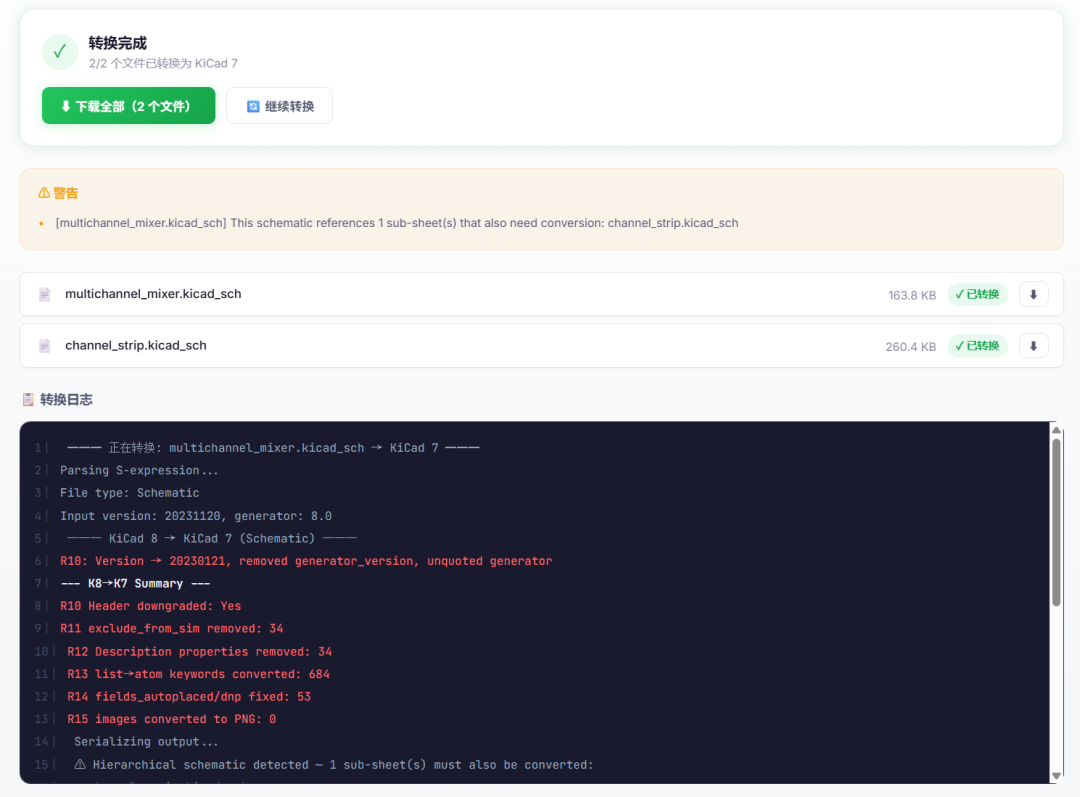Select the multichannel_mixer.kicad_sch file name

(153, 294)
